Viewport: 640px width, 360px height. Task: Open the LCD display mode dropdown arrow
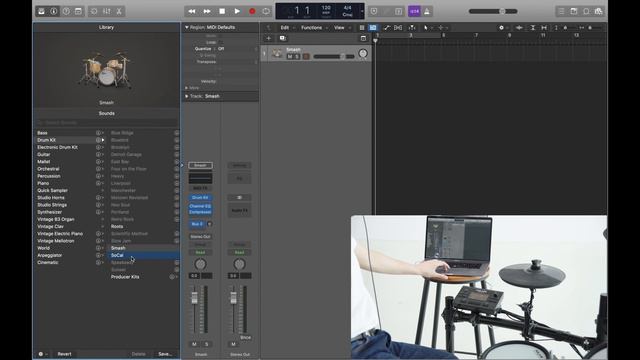pyautogui.click(x=362, y=11)
